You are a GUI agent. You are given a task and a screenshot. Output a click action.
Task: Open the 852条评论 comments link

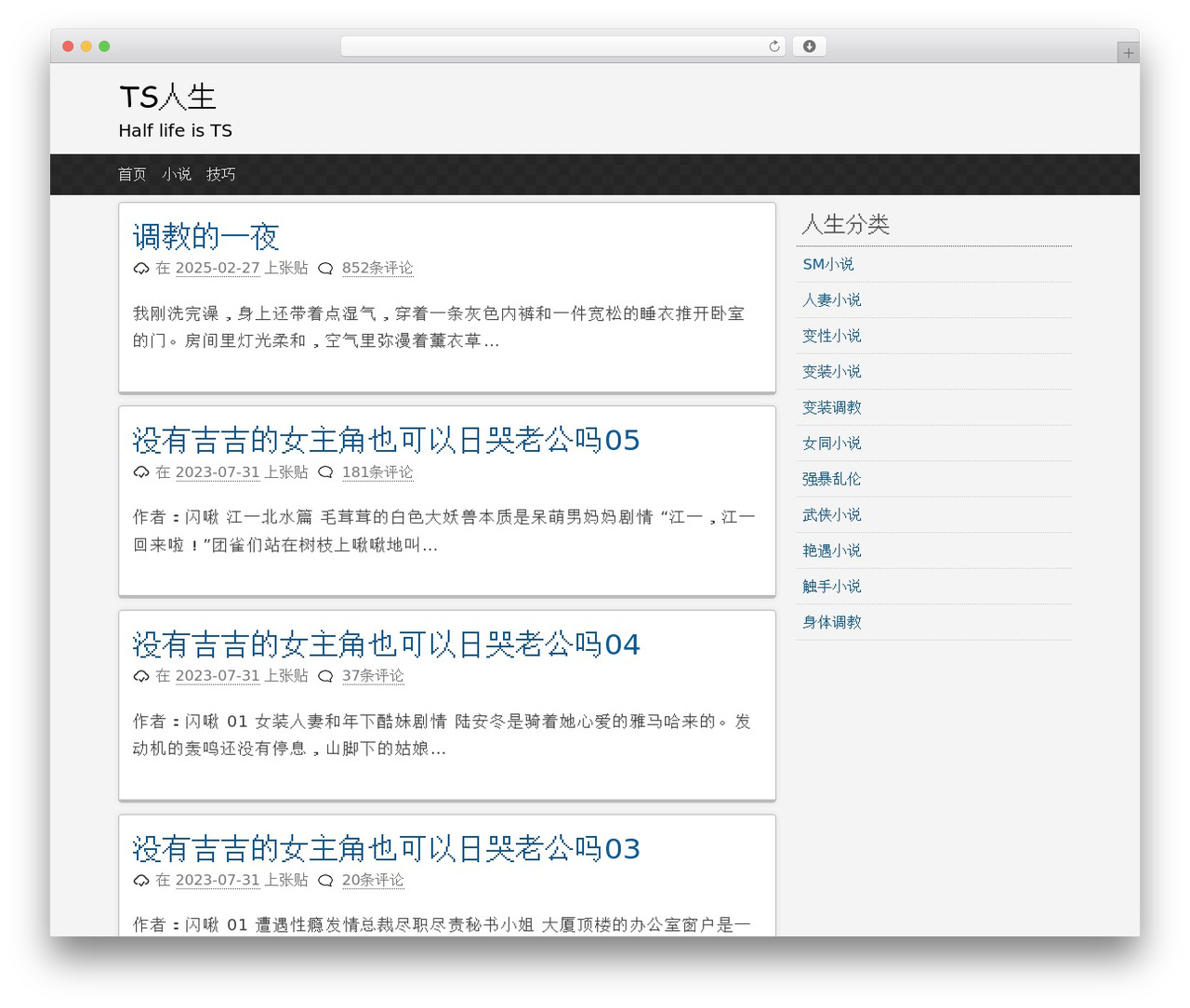tap(377, 268)
